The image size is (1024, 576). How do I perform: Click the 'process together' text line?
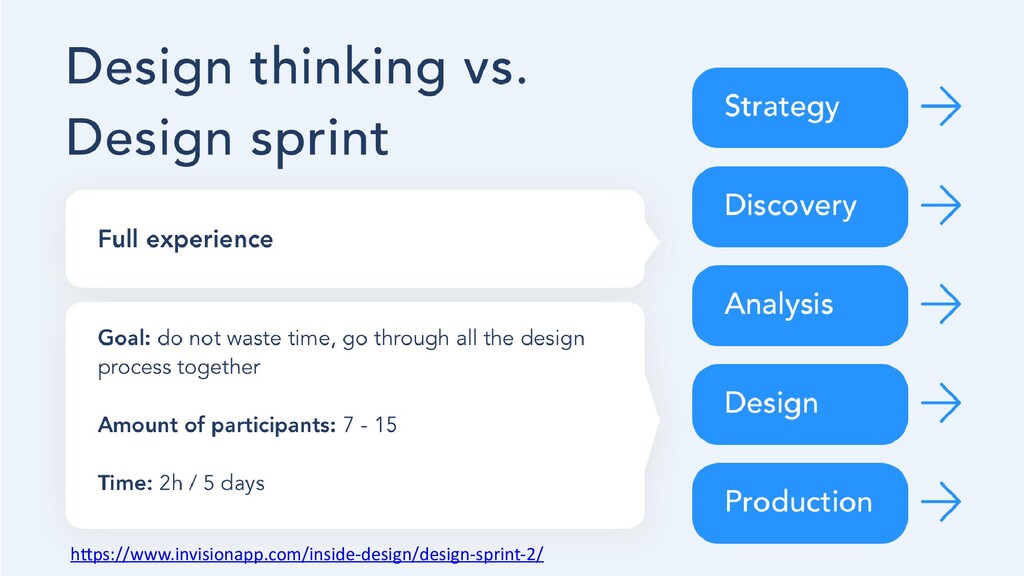tap(179, 368)
